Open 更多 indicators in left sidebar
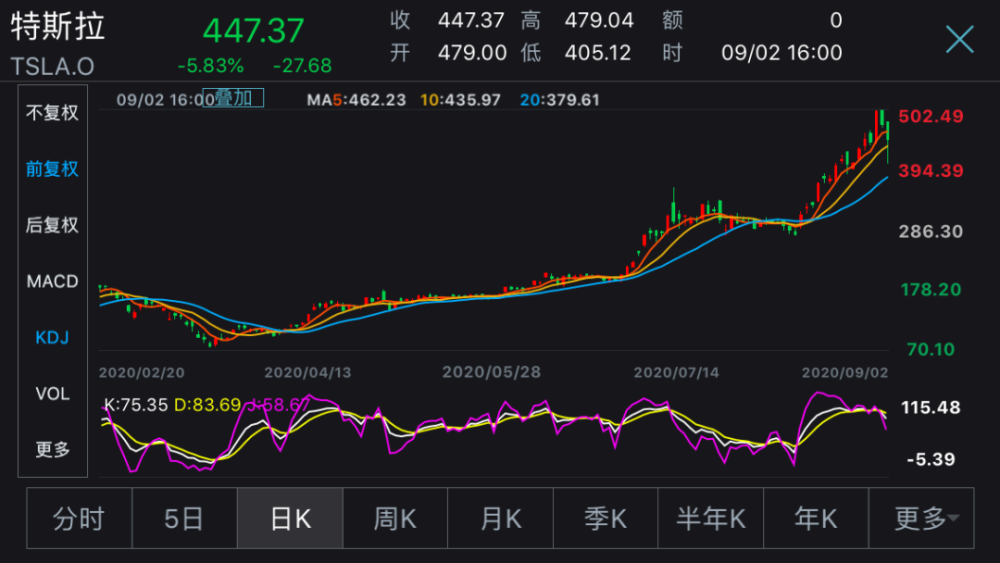 coord(52,450)
